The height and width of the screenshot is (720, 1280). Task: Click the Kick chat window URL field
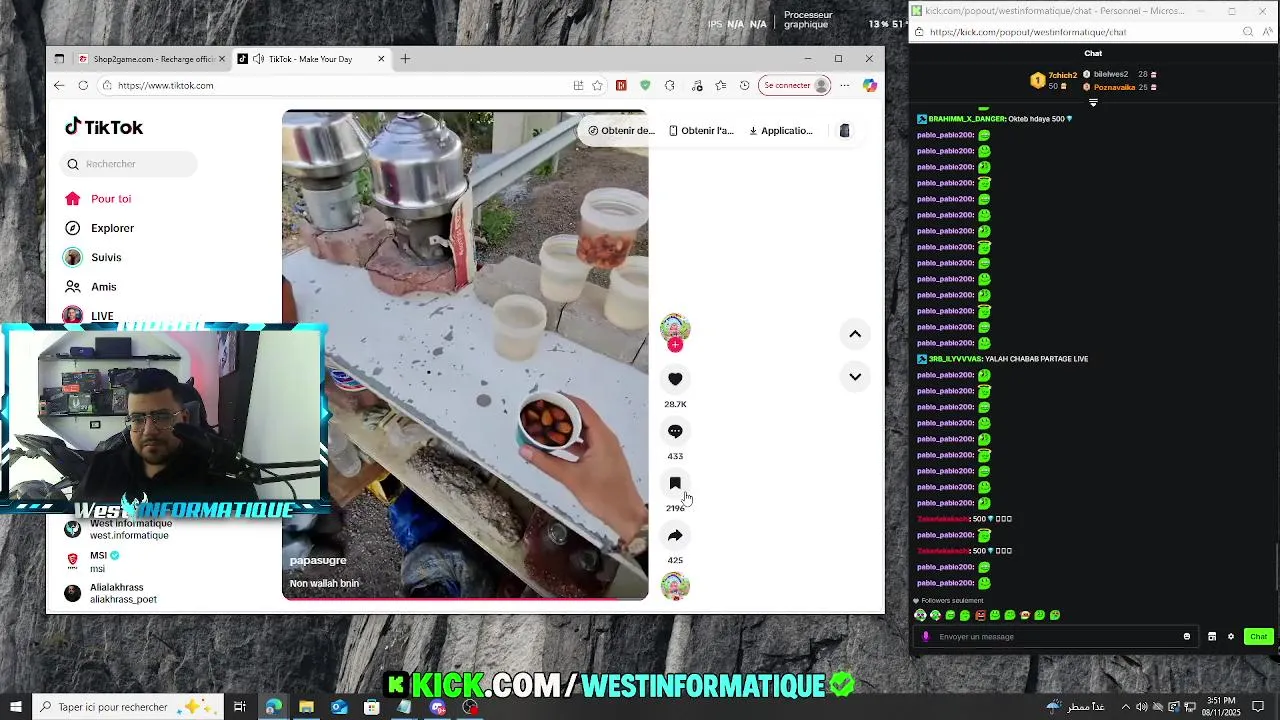1080,32
